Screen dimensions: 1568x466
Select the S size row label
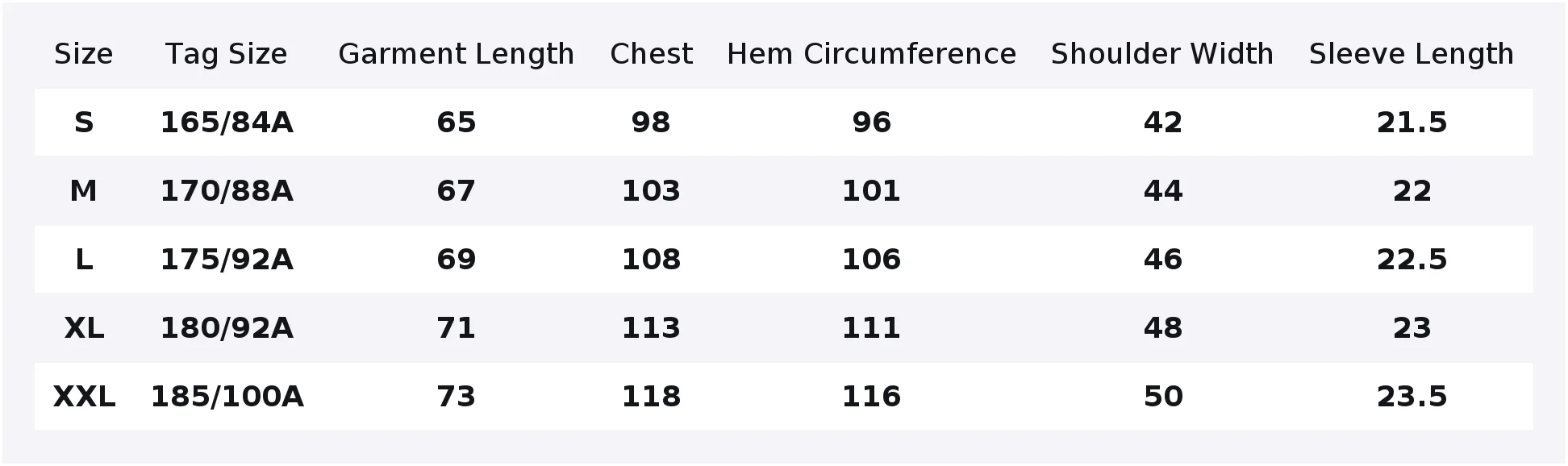tap(84, 123)
